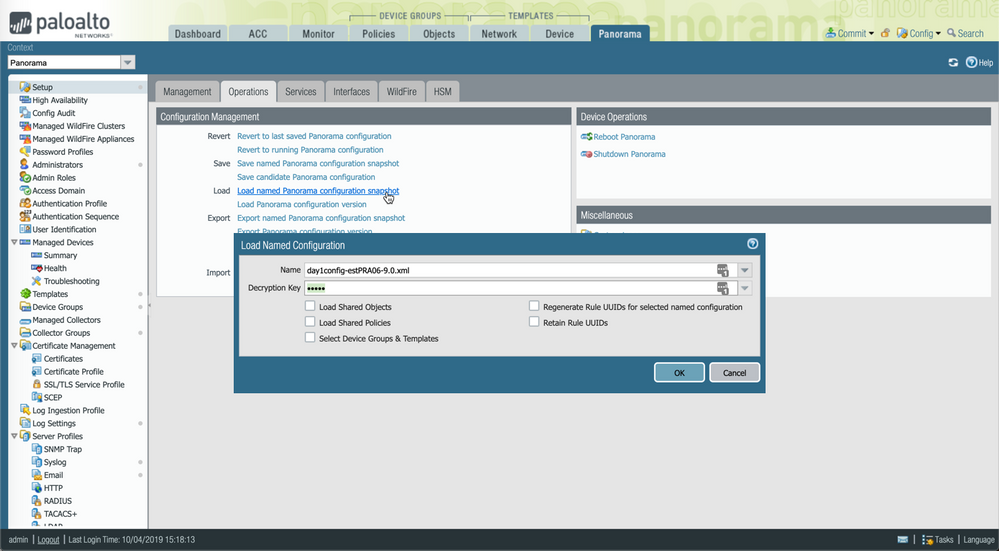Click Authentication Sequence icon
Image resolution: width=999 pixels, height=551 pixels.
point(25,216)
